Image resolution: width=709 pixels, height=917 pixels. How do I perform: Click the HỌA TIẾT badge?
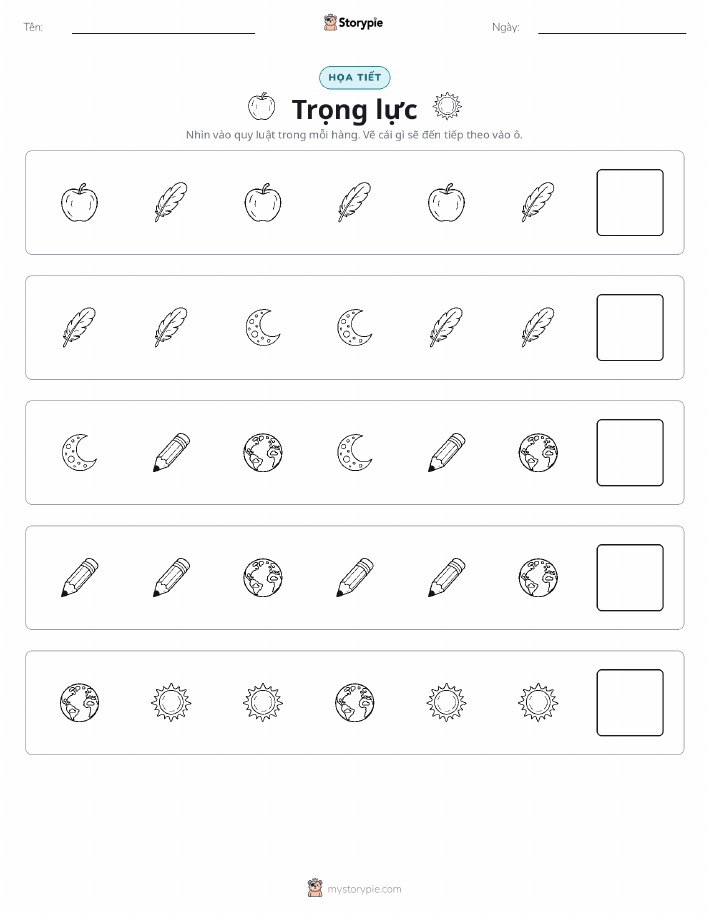(354, 77)
